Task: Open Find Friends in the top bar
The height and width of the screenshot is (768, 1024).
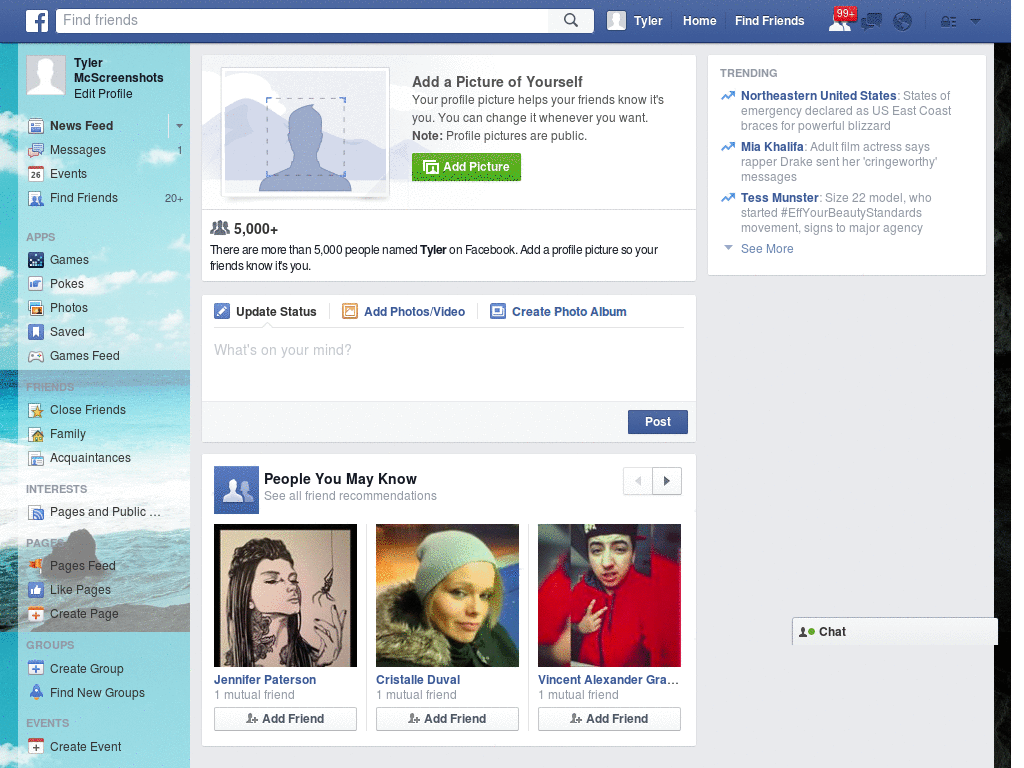Action: point(769,21)
